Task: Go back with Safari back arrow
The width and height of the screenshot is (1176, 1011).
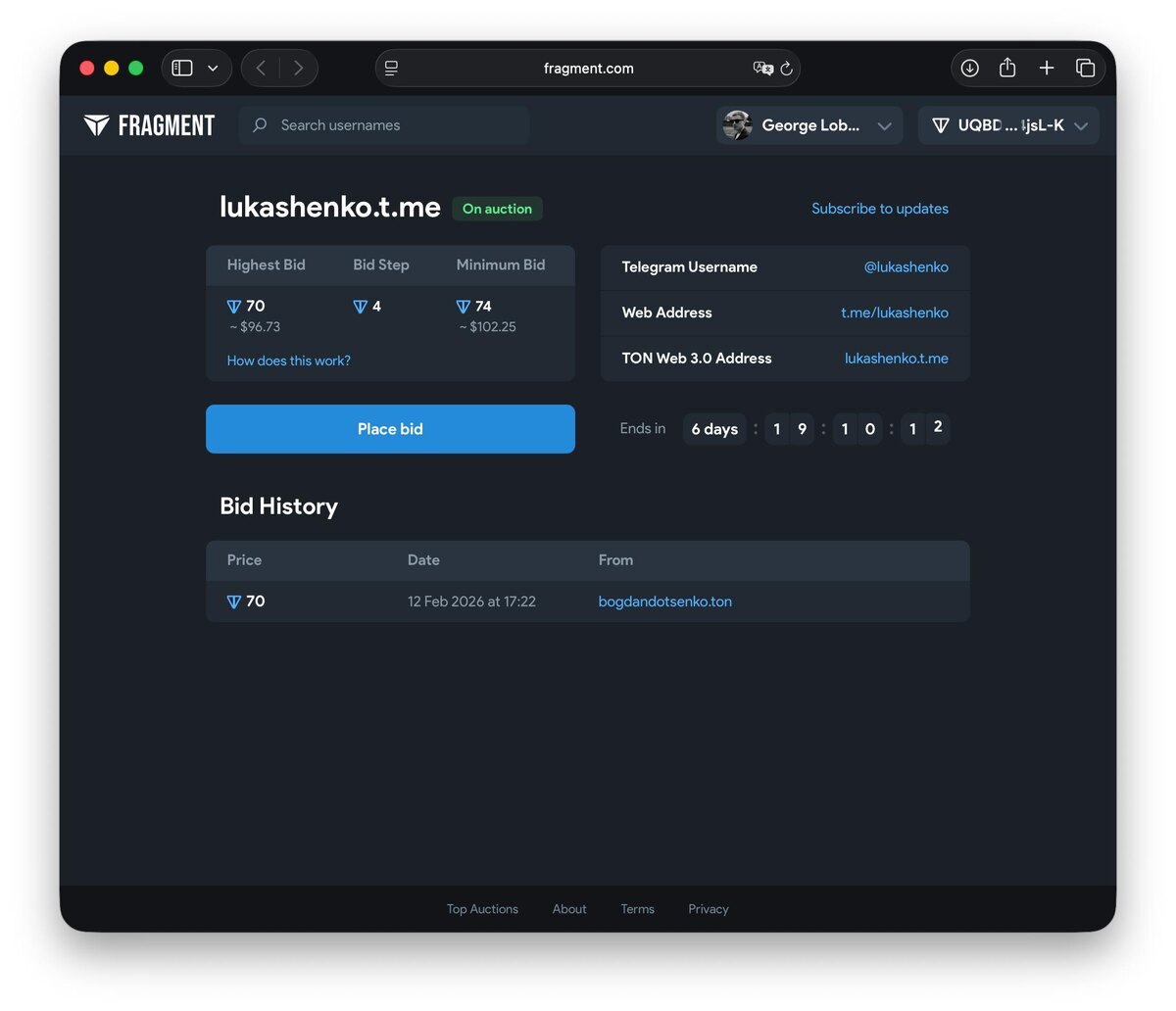Action: (261, 68)
